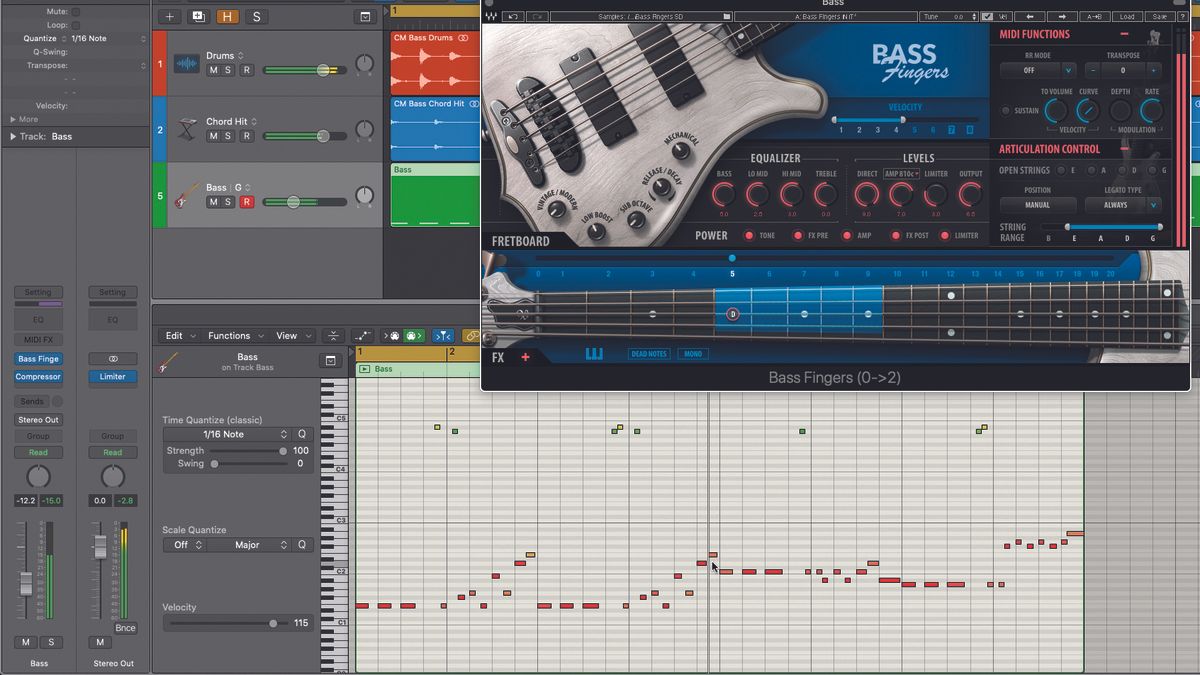Switch to the FX tab in Bass Fingers
Screen dimensions: 1200x675
(x=496, y=356)
